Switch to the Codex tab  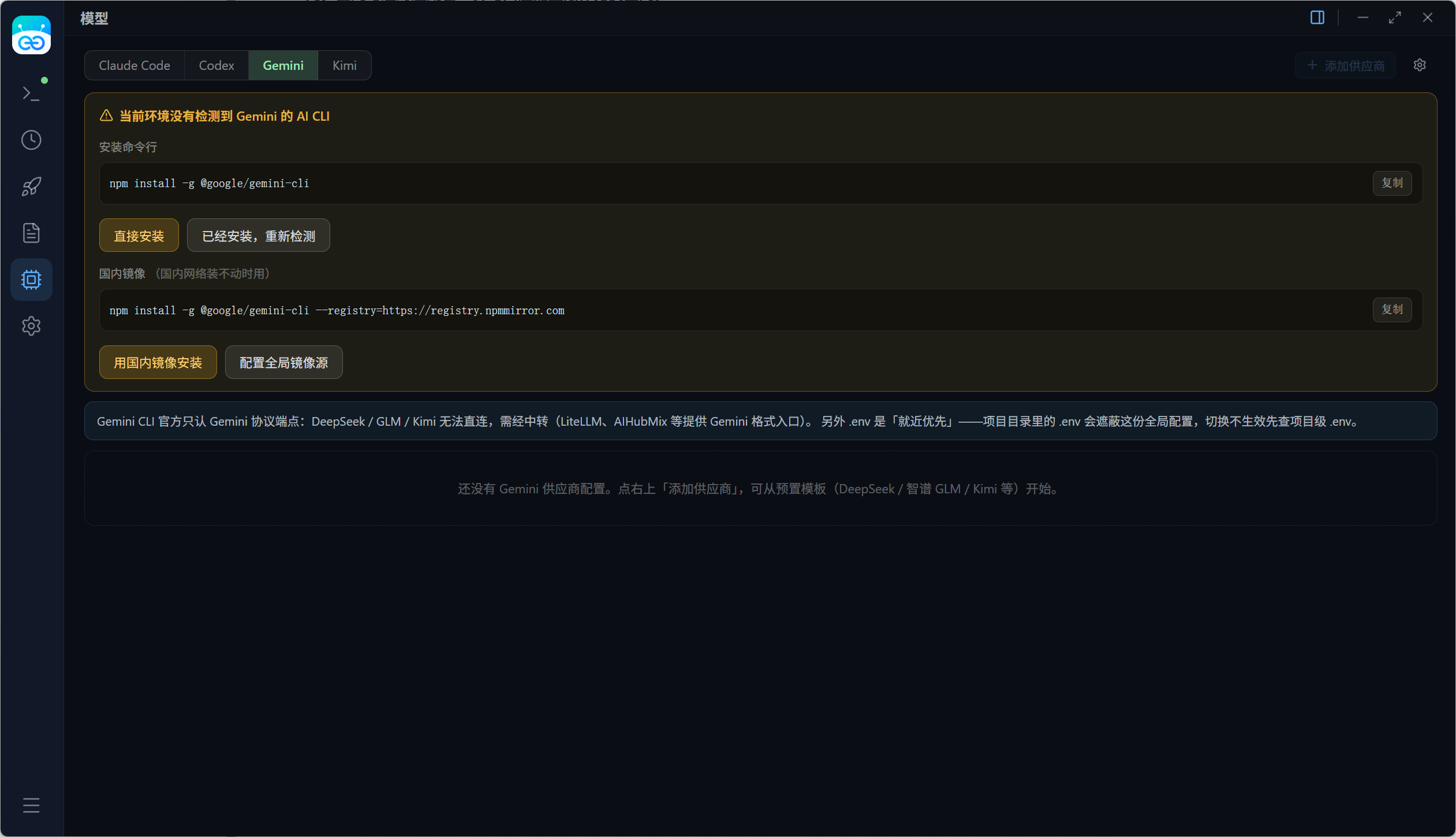click(216, 65)
